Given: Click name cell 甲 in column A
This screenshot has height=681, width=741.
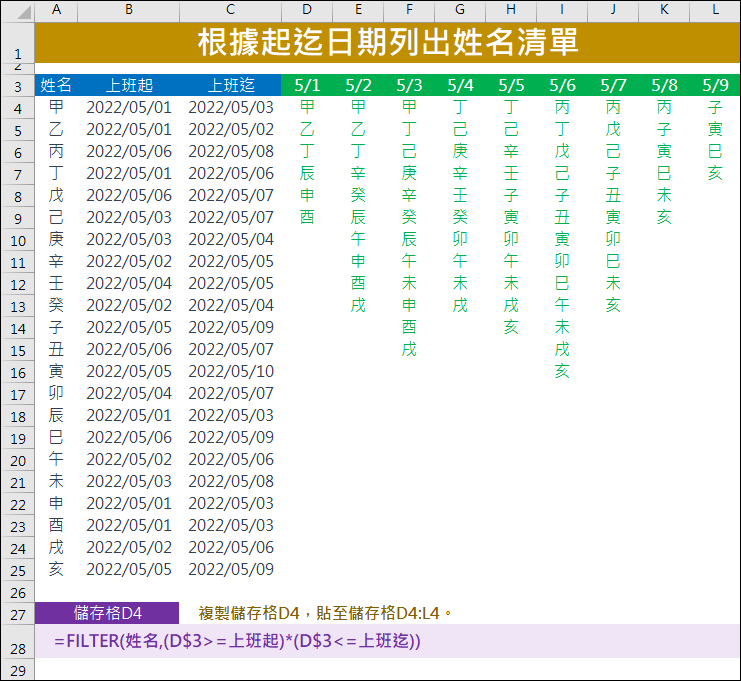Looking at the screenshot, I should point(56,107).
